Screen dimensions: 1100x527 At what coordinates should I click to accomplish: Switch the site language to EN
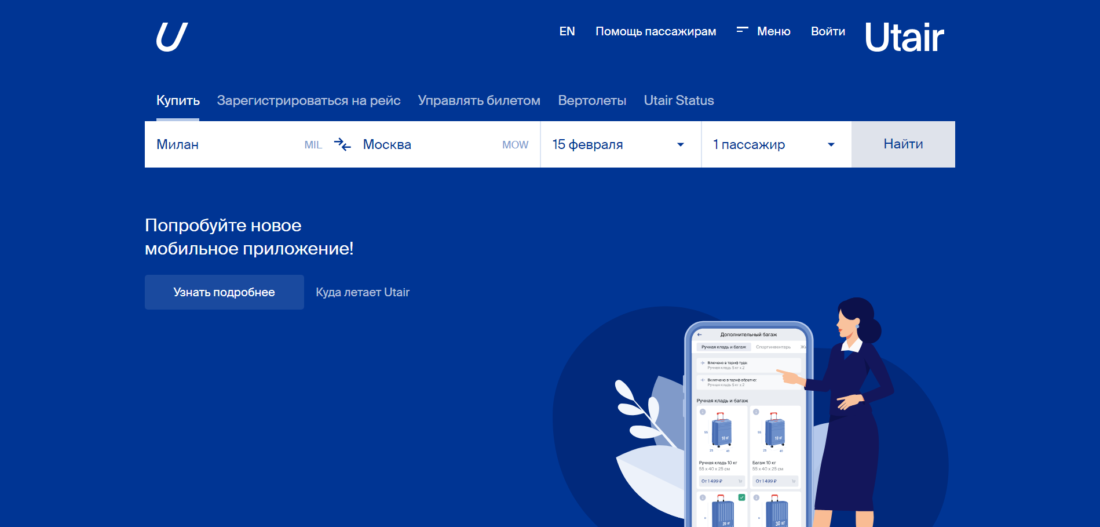tap(567, 31)
